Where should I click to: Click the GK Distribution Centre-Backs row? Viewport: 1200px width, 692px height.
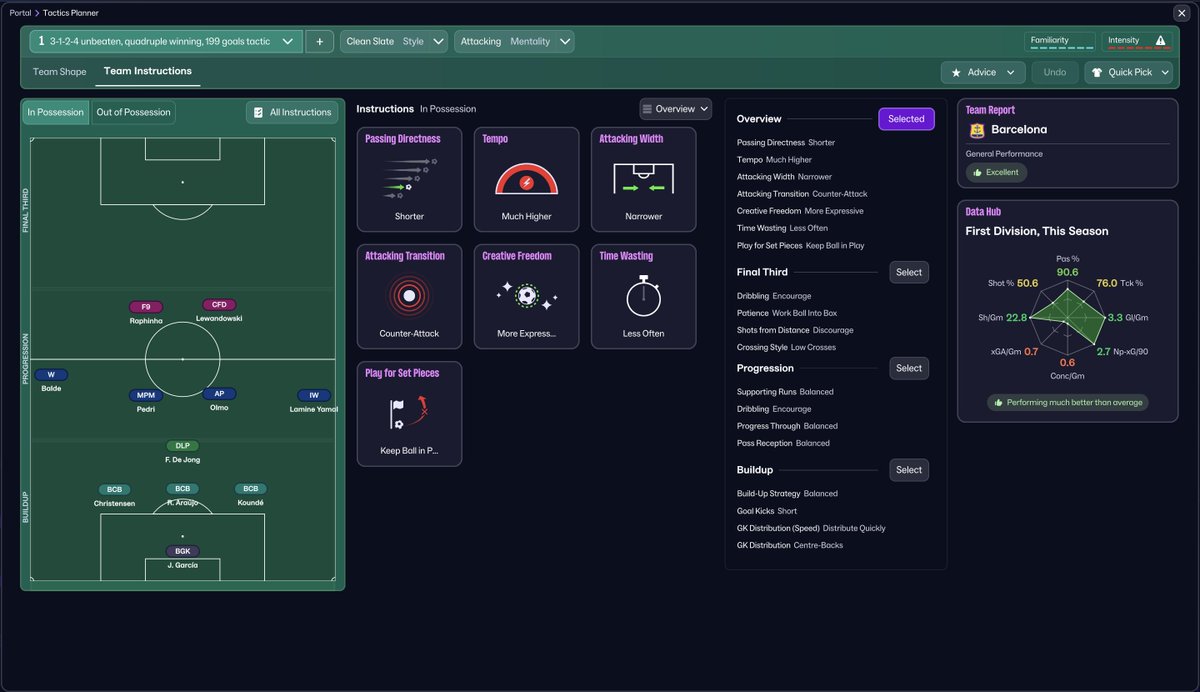click(791, 545)
